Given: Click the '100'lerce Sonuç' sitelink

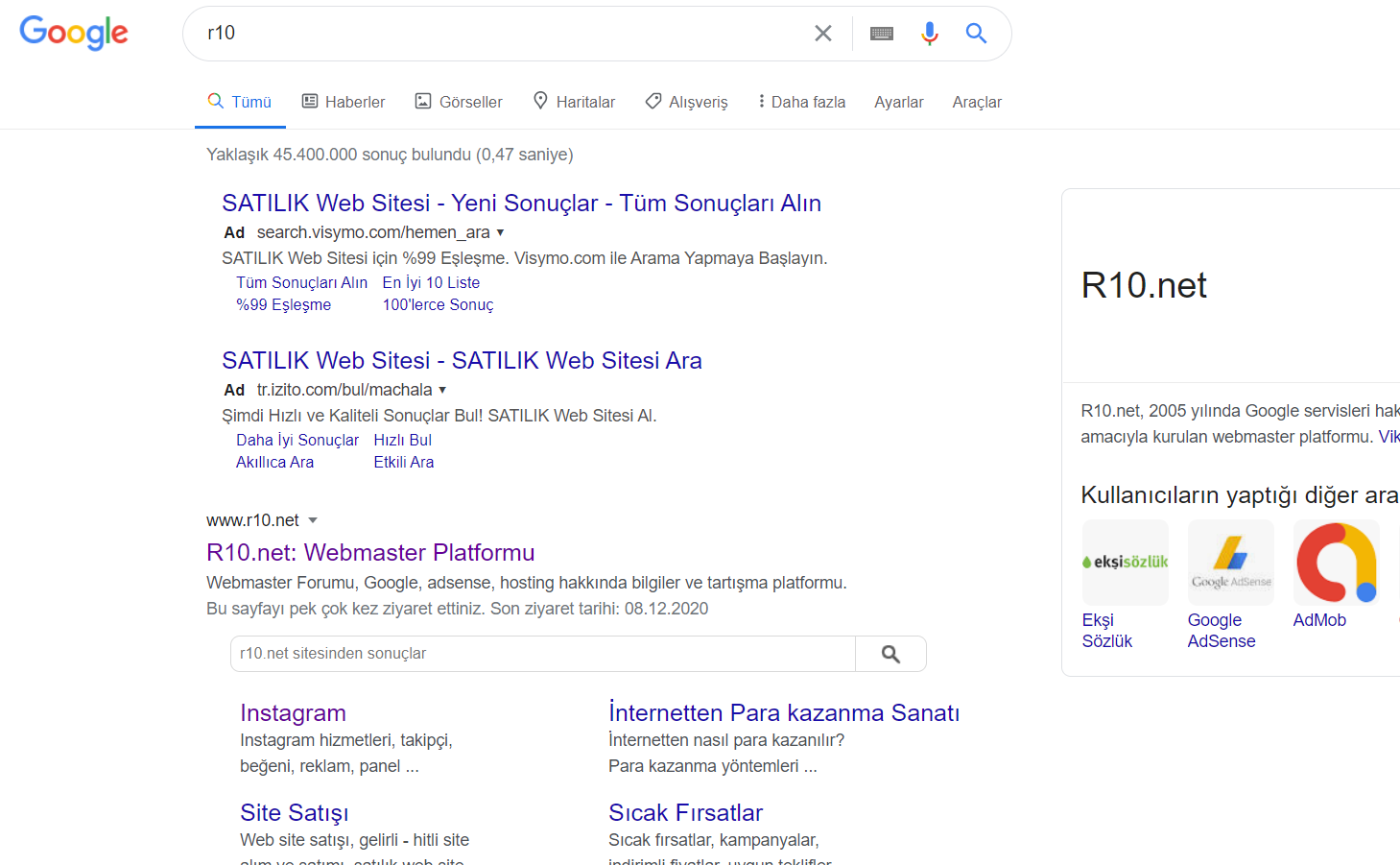Looking at the screenshot, I should pos(438,305).
